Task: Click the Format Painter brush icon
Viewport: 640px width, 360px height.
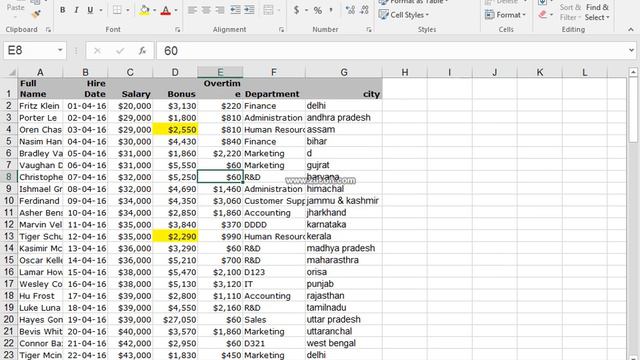Action: (36, 14)
